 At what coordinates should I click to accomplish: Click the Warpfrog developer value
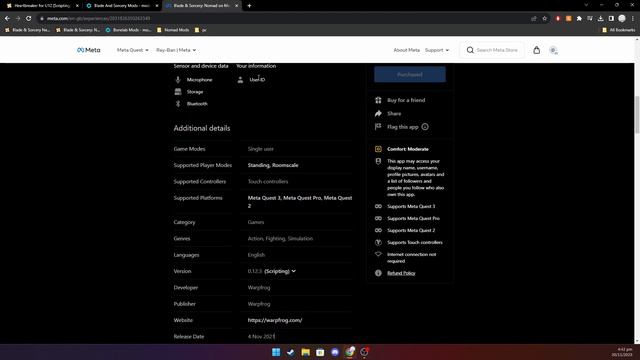coord(259,287)
